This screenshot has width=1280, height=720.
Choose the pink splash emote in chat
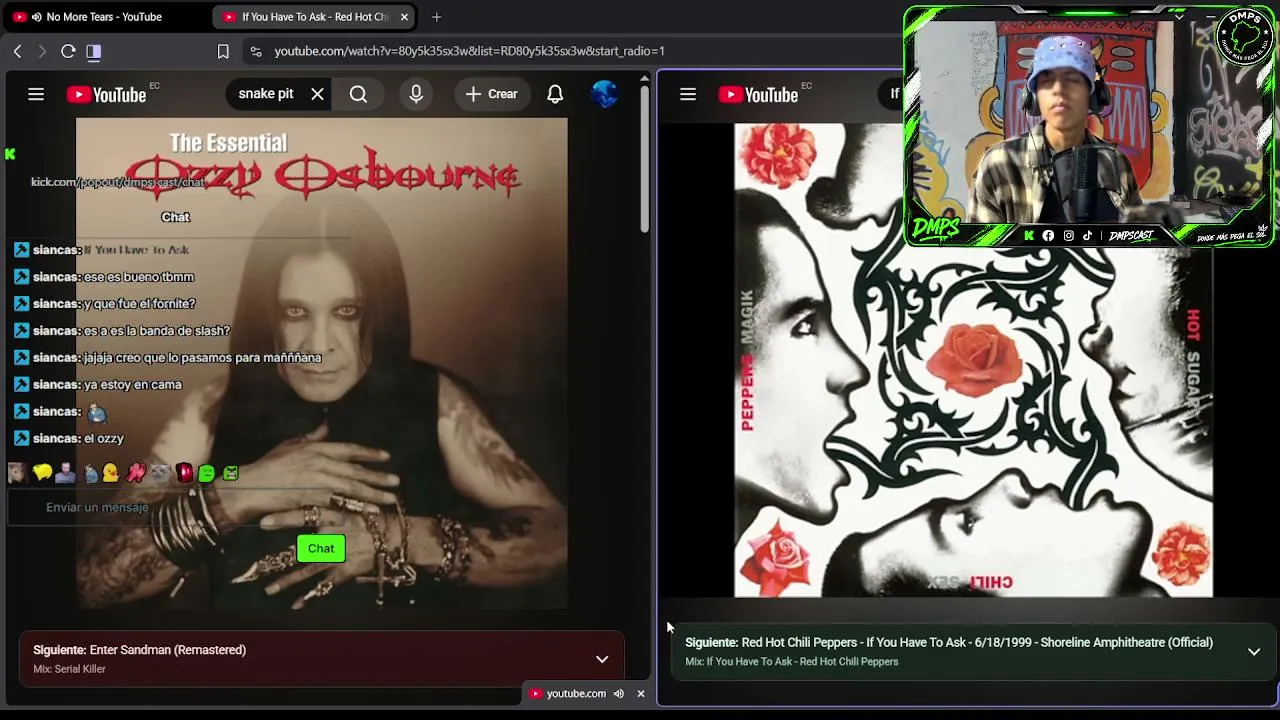[136, 473]
